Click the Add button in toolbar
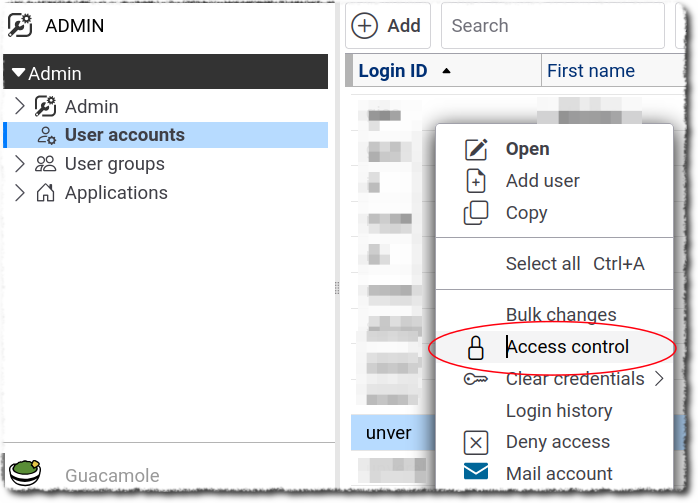 coord(388,26)
